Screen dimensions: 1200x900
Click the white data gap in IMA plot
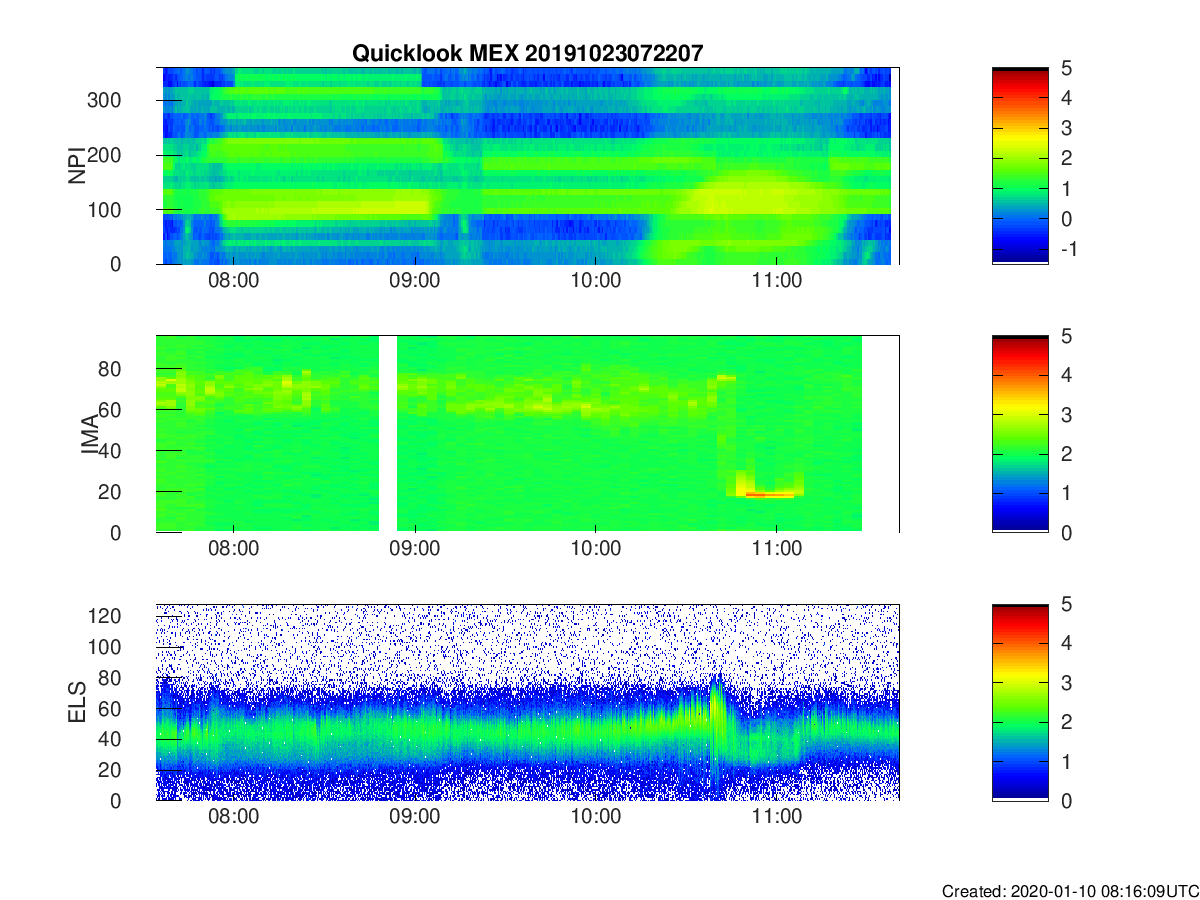388,434
